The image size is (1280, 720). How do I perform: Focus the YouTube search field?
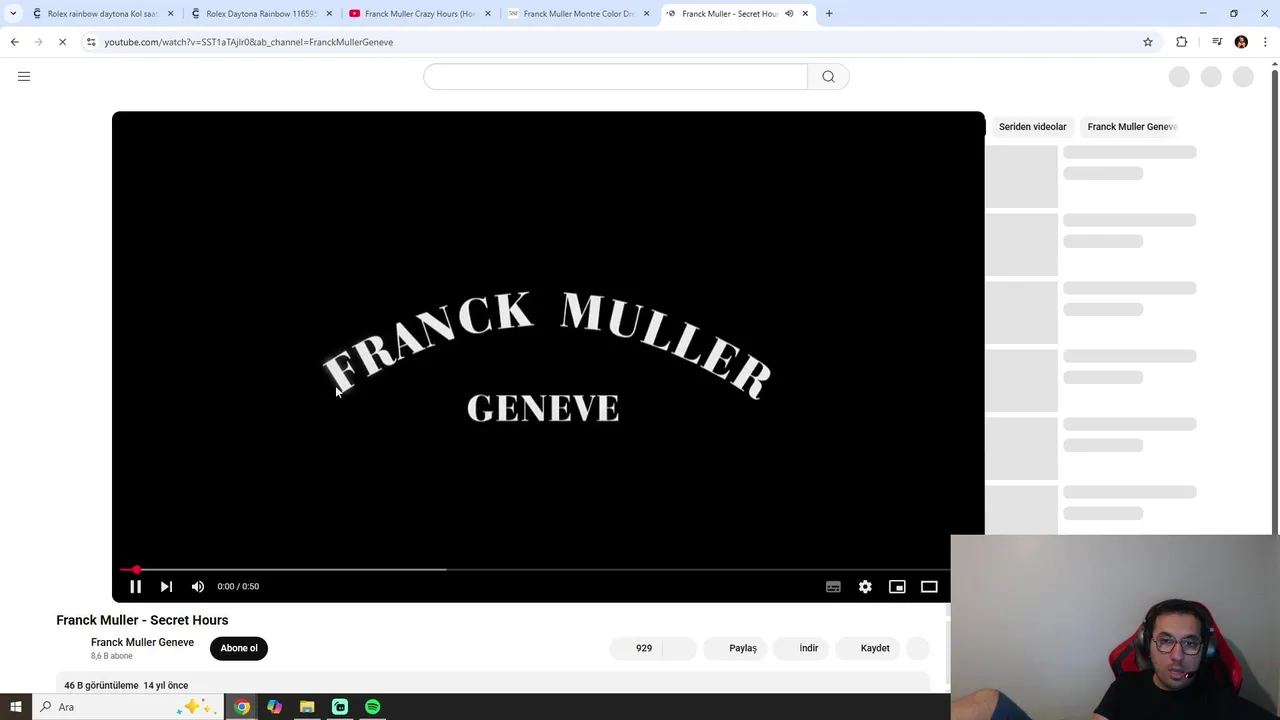click(615, 77)
